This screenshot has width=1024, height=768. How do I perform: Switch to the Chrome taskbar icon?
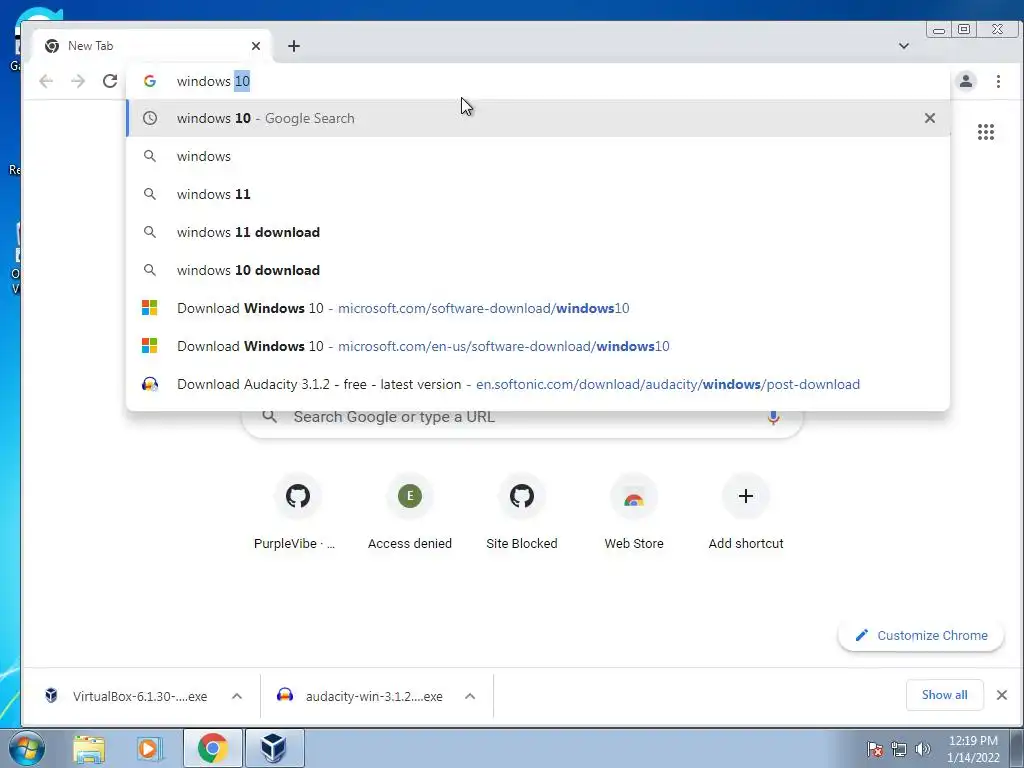[213, 748]
